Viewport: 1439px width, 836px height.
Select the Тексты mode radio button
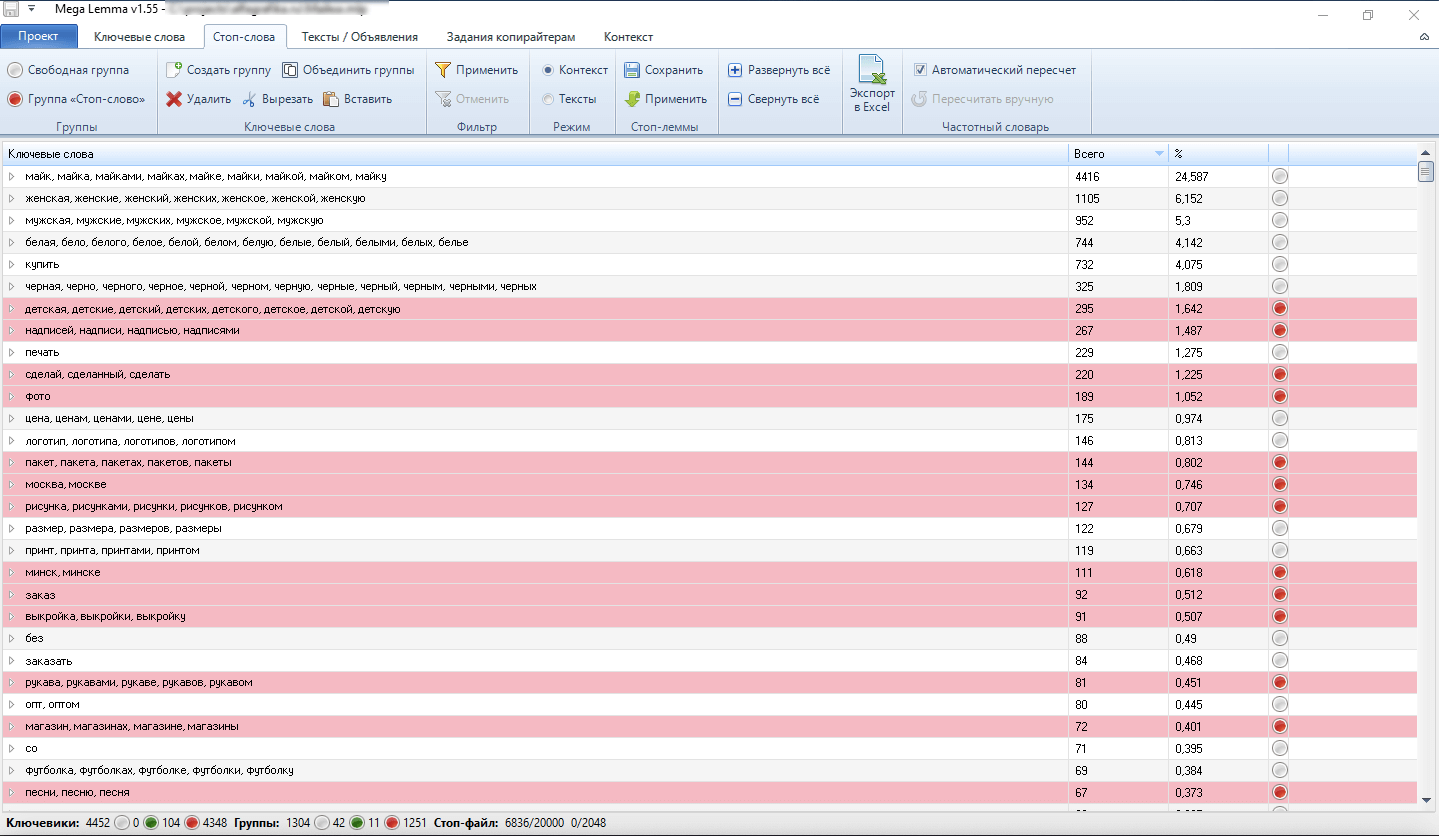coord(548,99)
